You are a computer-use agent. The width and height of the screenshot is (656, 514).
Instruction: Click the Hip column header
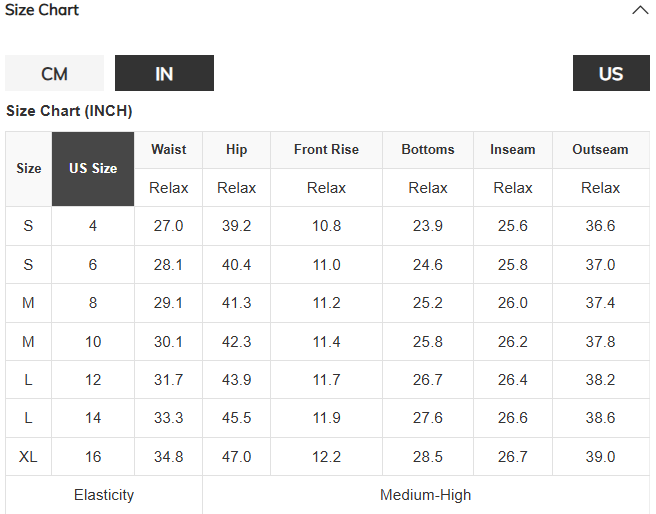pyautogui.click(x=236, y=150)
